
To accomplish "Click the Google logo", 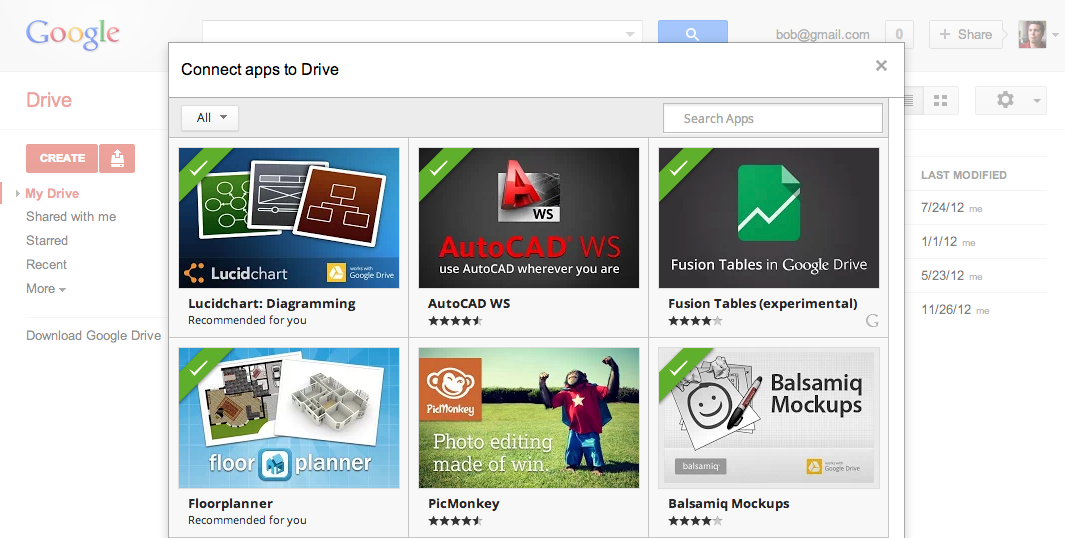I will pyautogui.click(x=73, y=34).
